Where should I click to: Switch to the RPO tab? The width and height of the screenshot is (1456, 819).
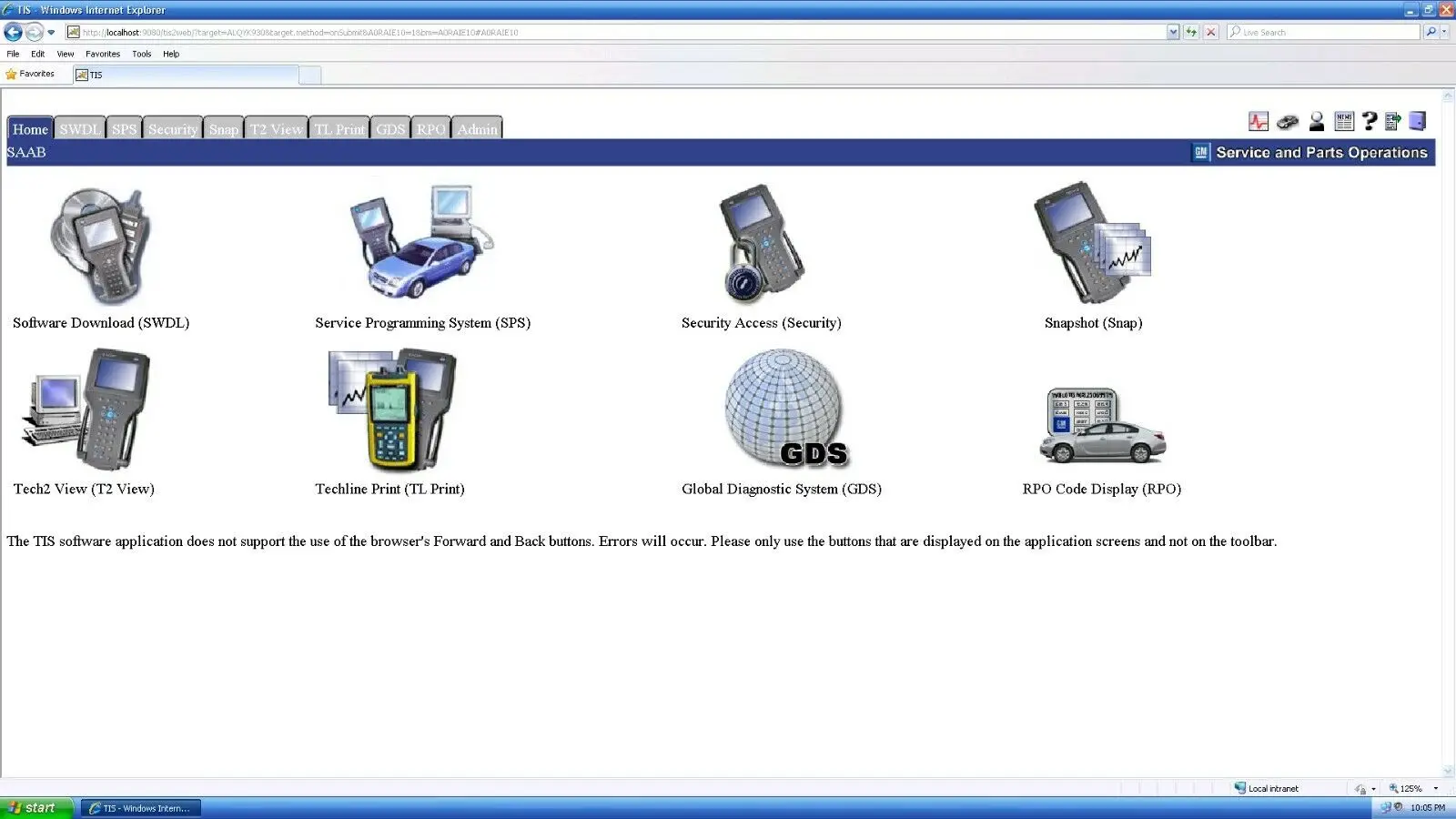pos(431,128)
